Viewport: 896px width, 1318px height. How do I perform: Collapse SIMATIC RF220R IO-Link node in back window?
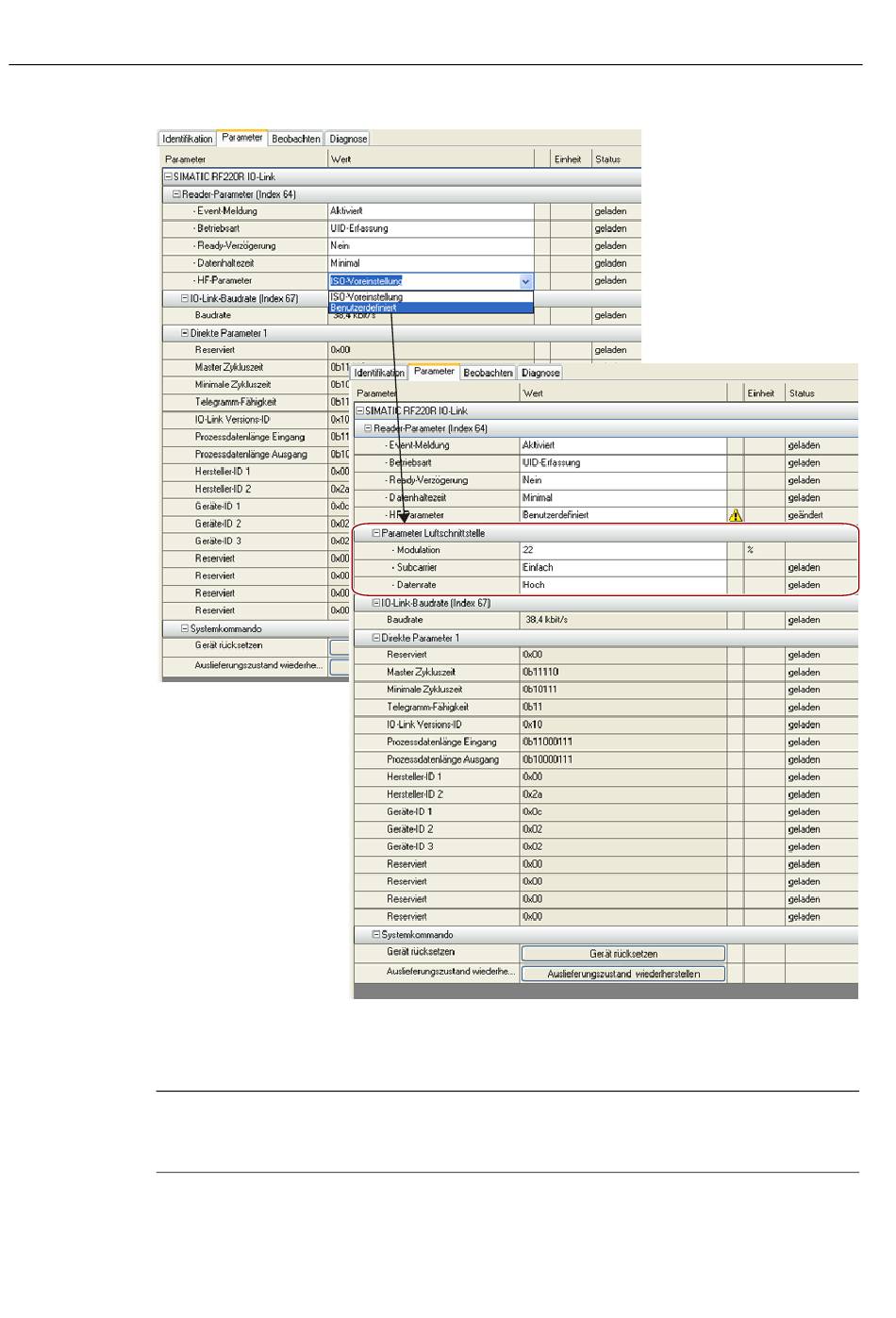click(168, 176)
